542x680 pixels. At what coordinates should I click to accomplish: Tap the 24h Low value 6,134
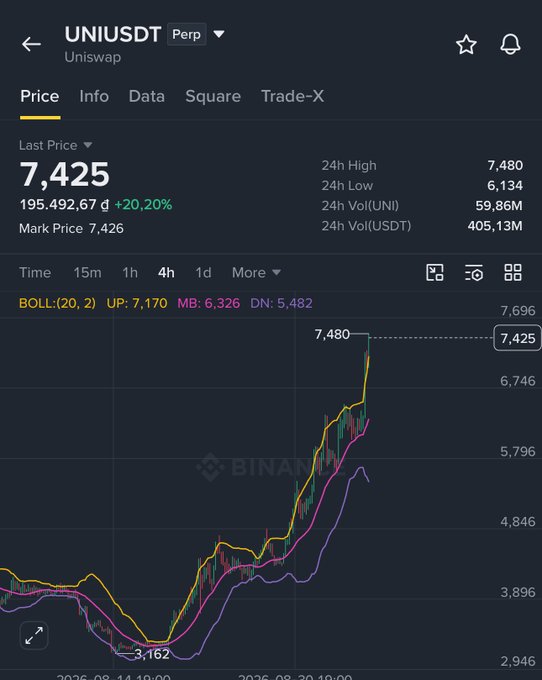(x=505, y=185)
